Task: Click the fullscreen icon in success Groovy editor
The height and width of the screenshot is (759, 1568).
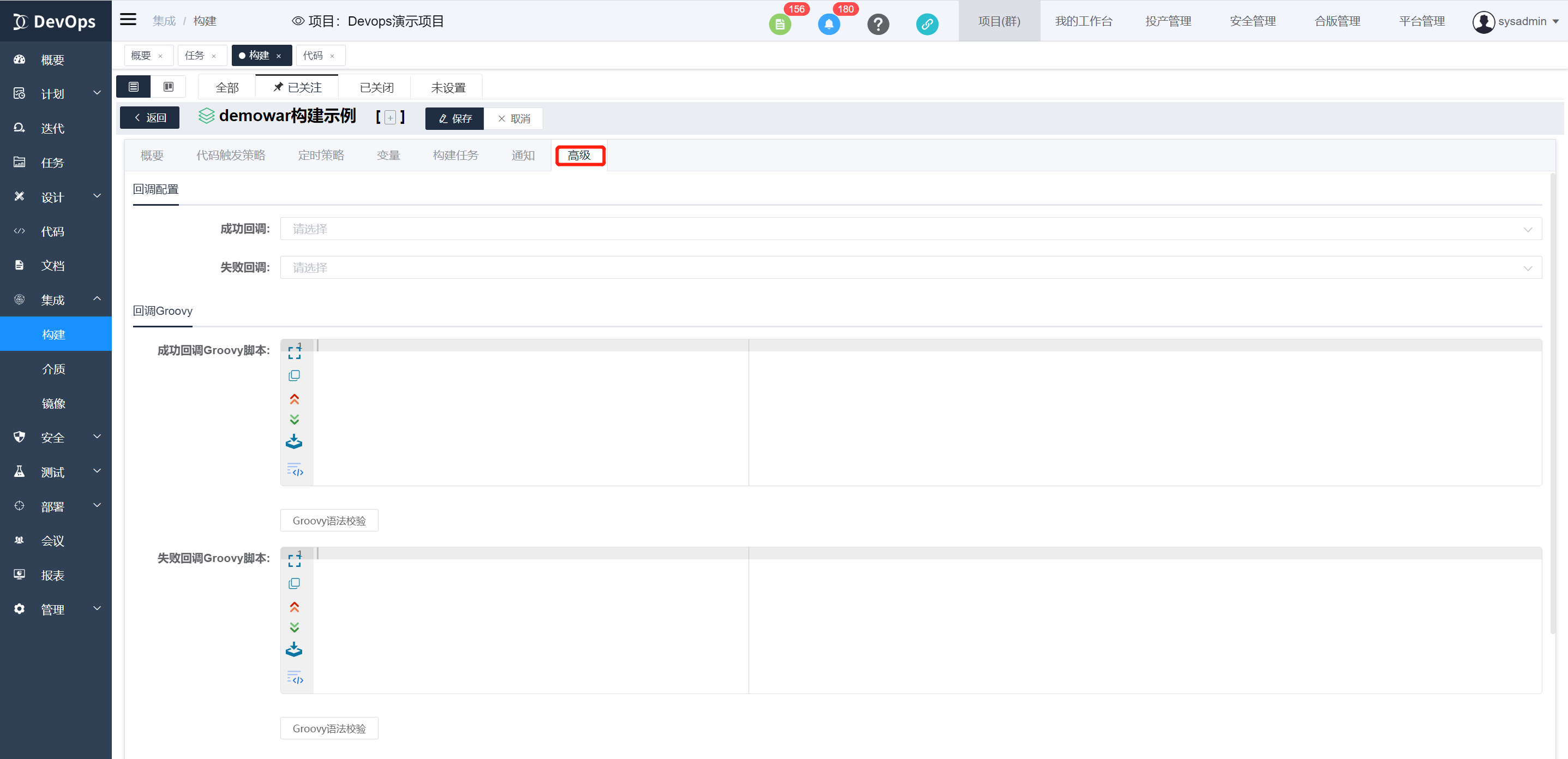Action: 294,352
